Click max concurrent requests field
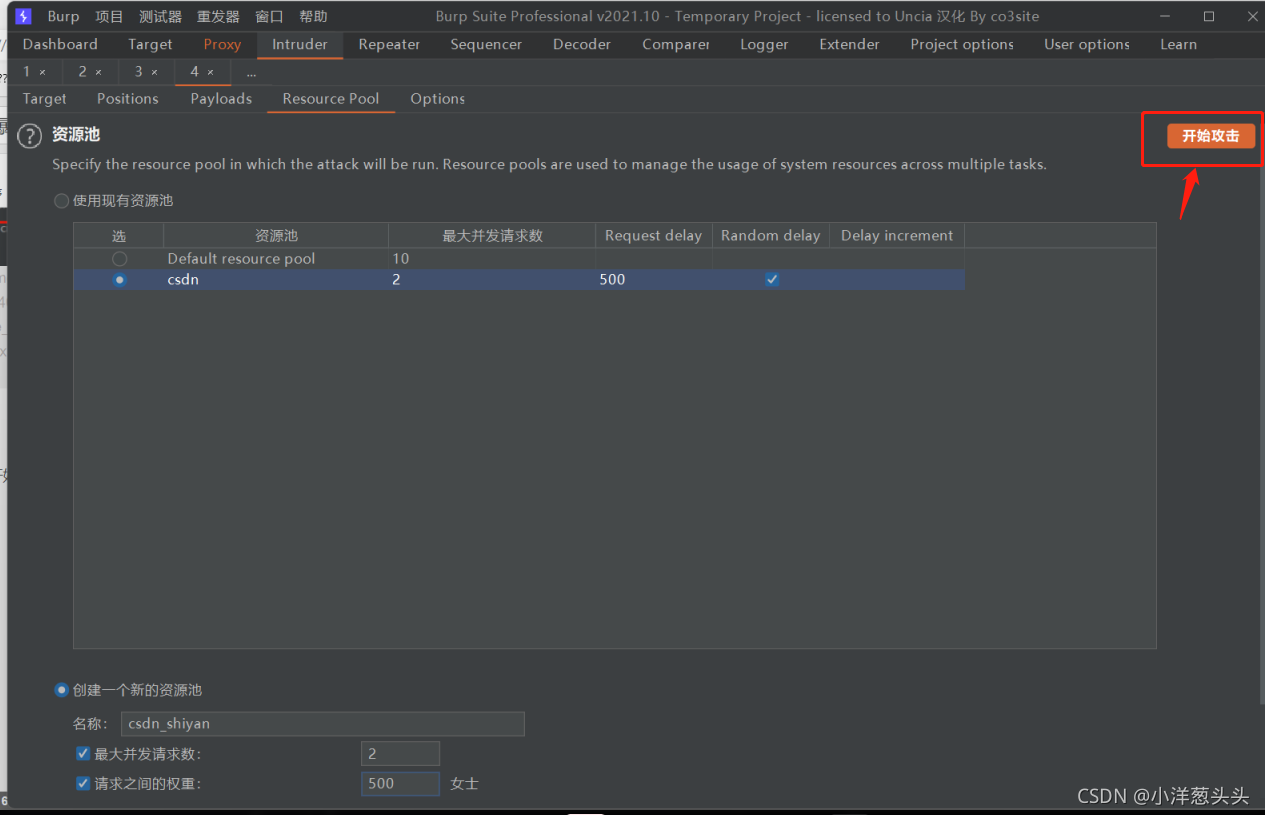1265x815 pixels. (400, 754)
